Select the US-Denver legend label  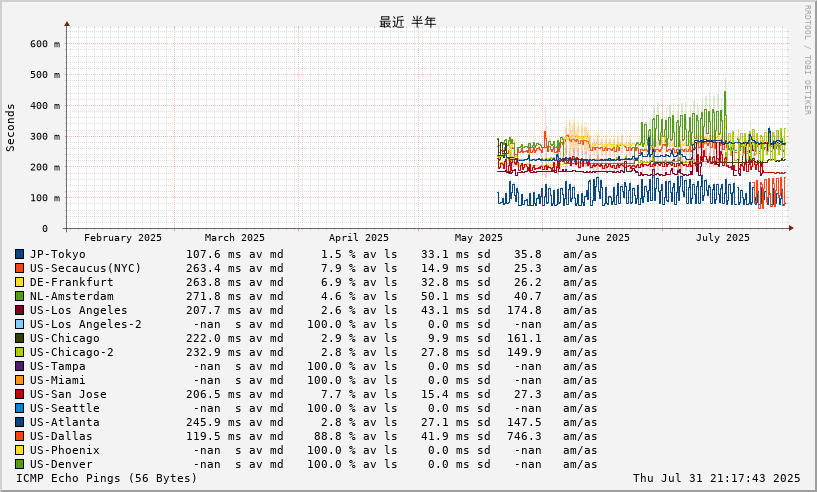click(61, 464)
